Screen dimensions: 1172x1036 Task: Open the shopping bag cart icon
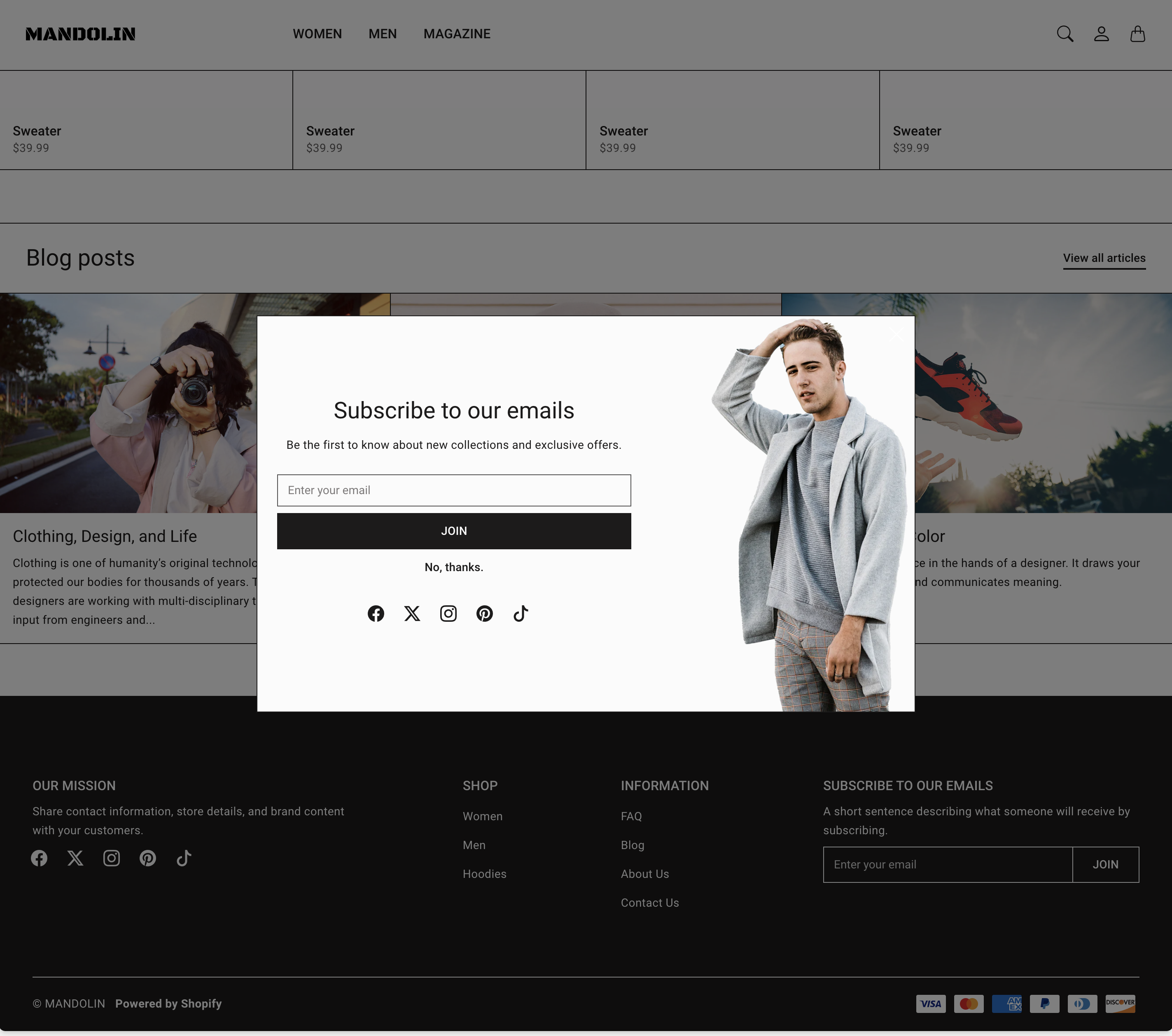click(1137, 34)
